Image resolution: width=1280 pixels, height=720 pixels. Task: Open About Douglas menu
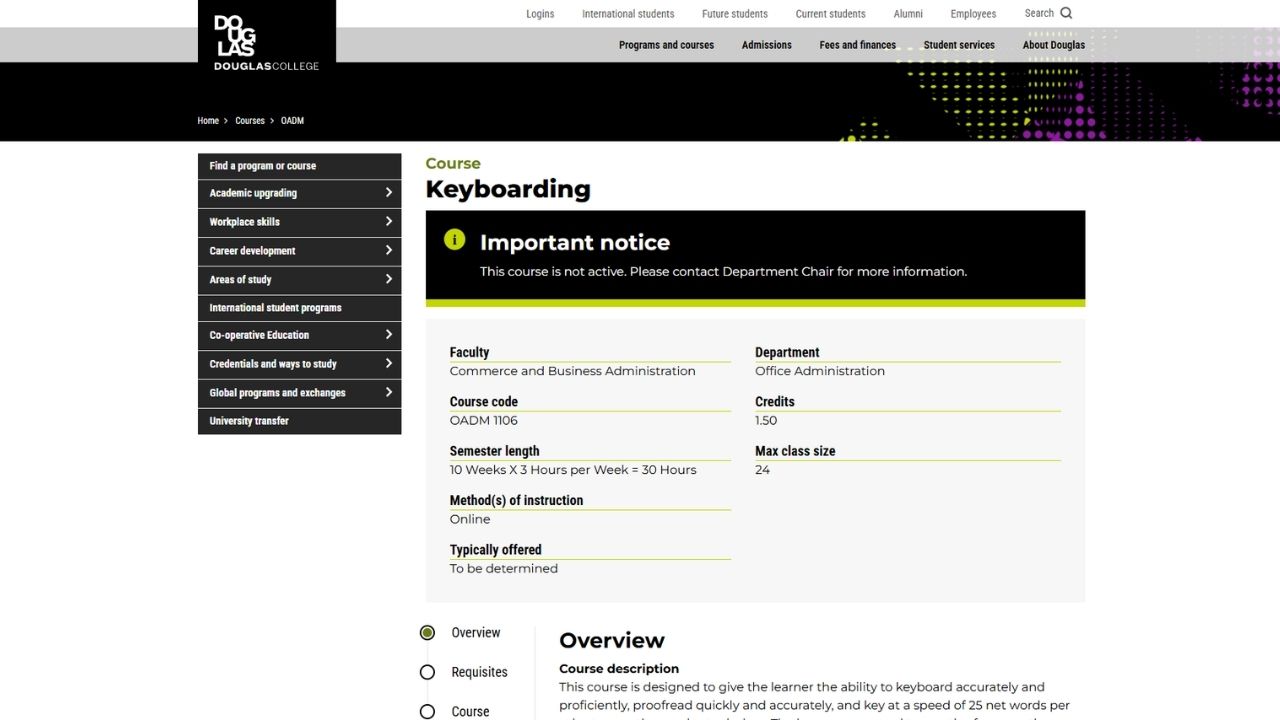coord(1054,45)
